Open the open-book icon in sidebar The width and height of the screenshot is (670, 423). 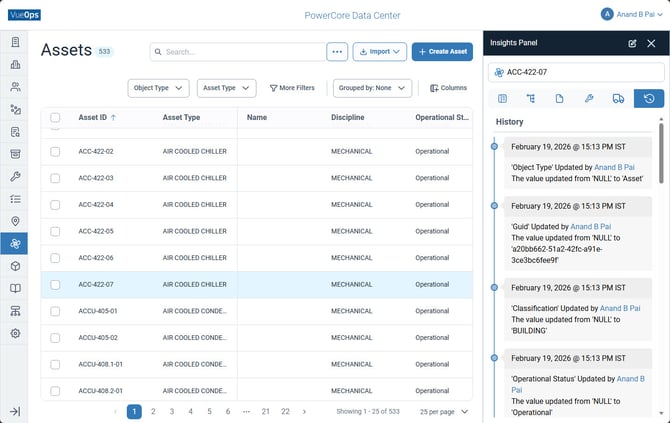tap(15, 288)
